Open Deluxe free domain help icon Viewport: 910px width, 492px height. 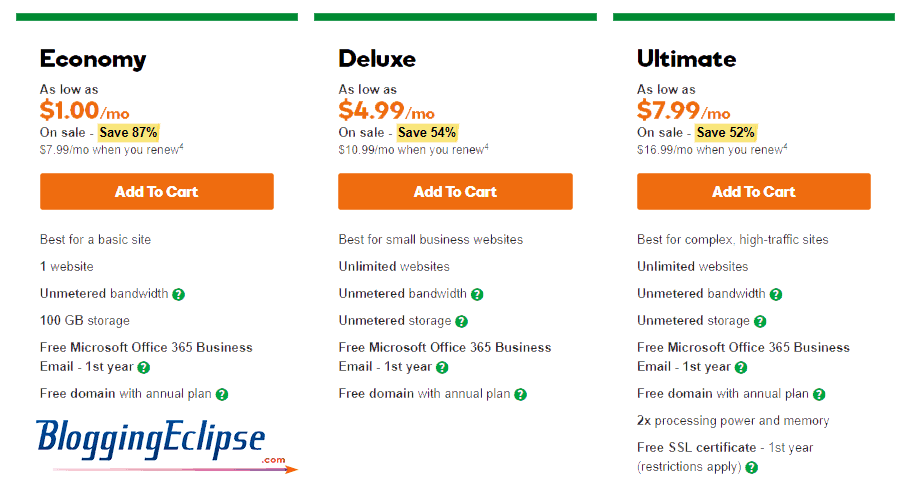tap(521, 395)
